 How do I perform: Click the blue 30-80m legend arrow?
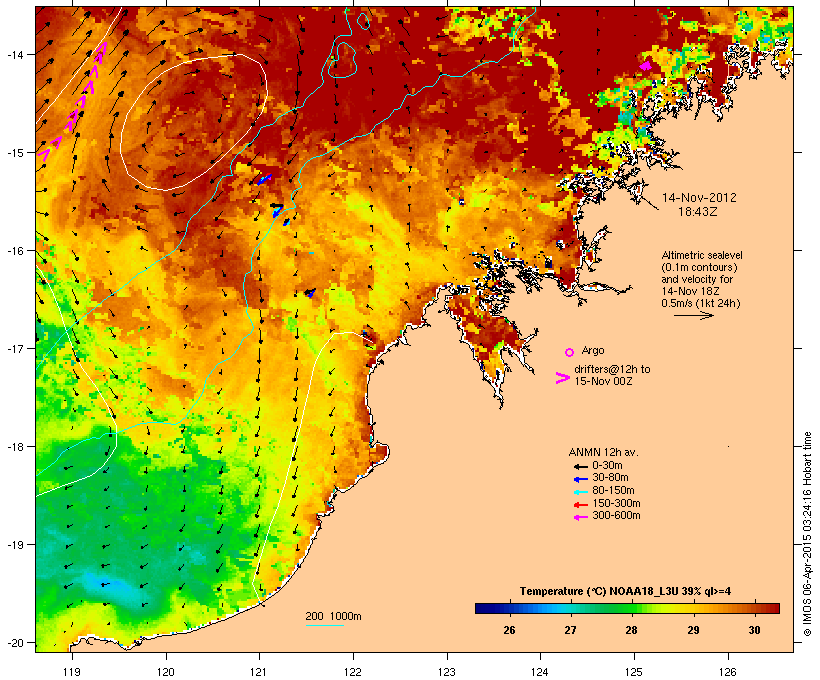click(x=580, y=479)
